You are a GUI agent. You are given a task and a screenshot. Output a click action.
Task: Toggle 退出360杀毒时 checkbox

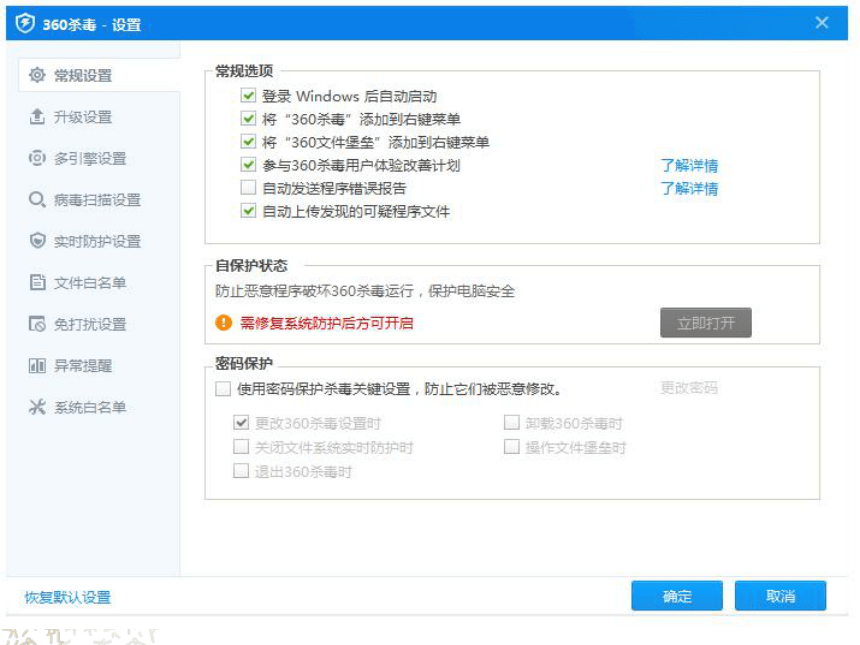[241, 471]
